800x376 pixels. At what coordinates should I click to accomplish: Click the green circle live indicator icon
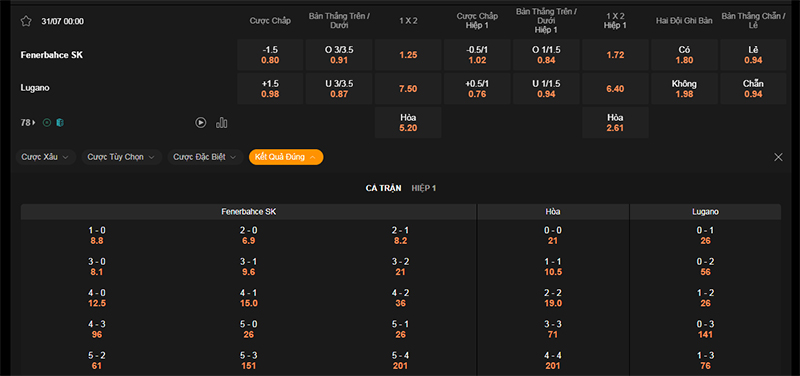click(47, 122)
